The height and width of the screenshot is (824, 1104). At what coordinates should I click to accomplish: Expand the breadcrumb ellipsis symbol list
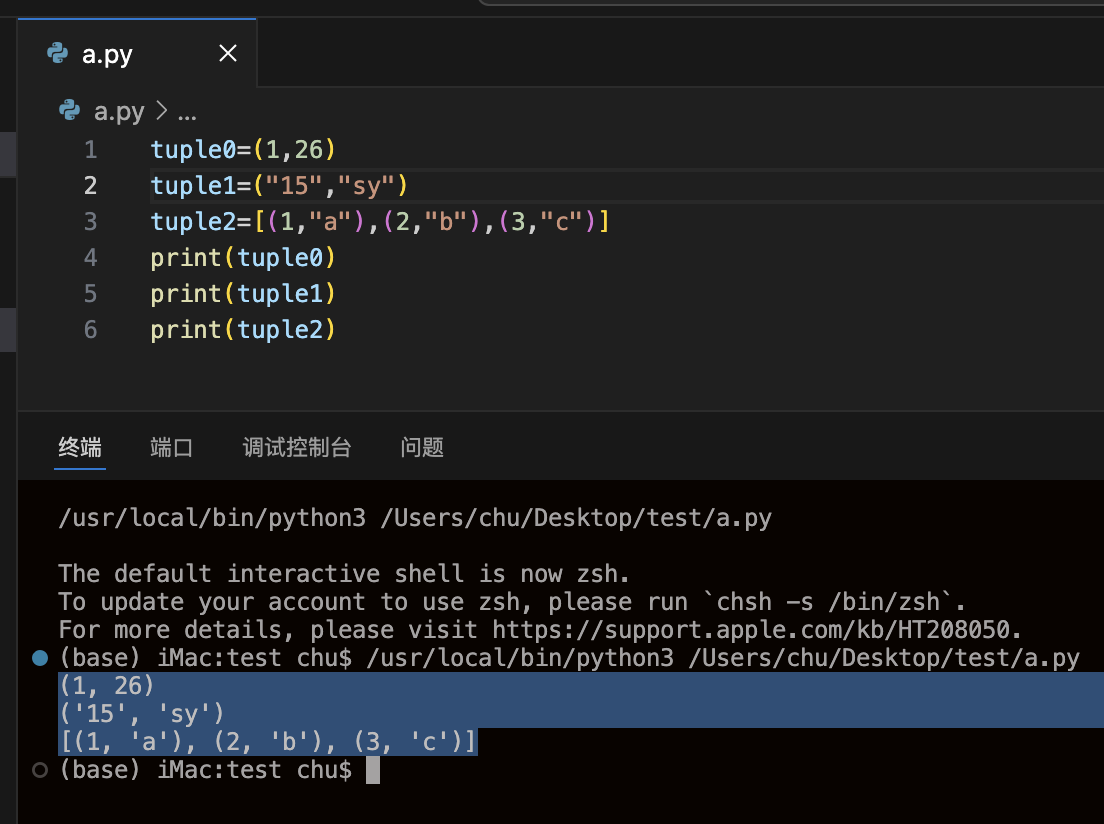click(x=186, y=111)
